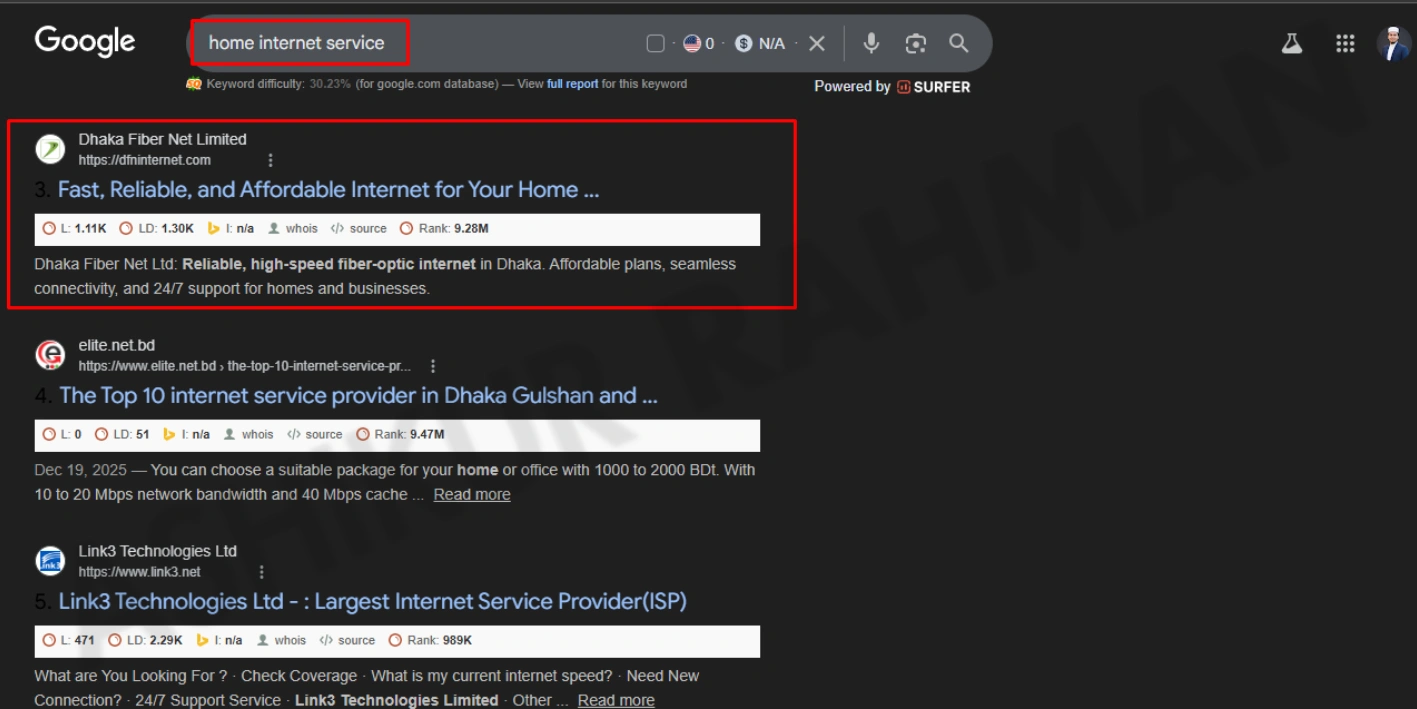Click Read more under Link3 snippet
This screenshot has height=709, width=1417.
616,700
